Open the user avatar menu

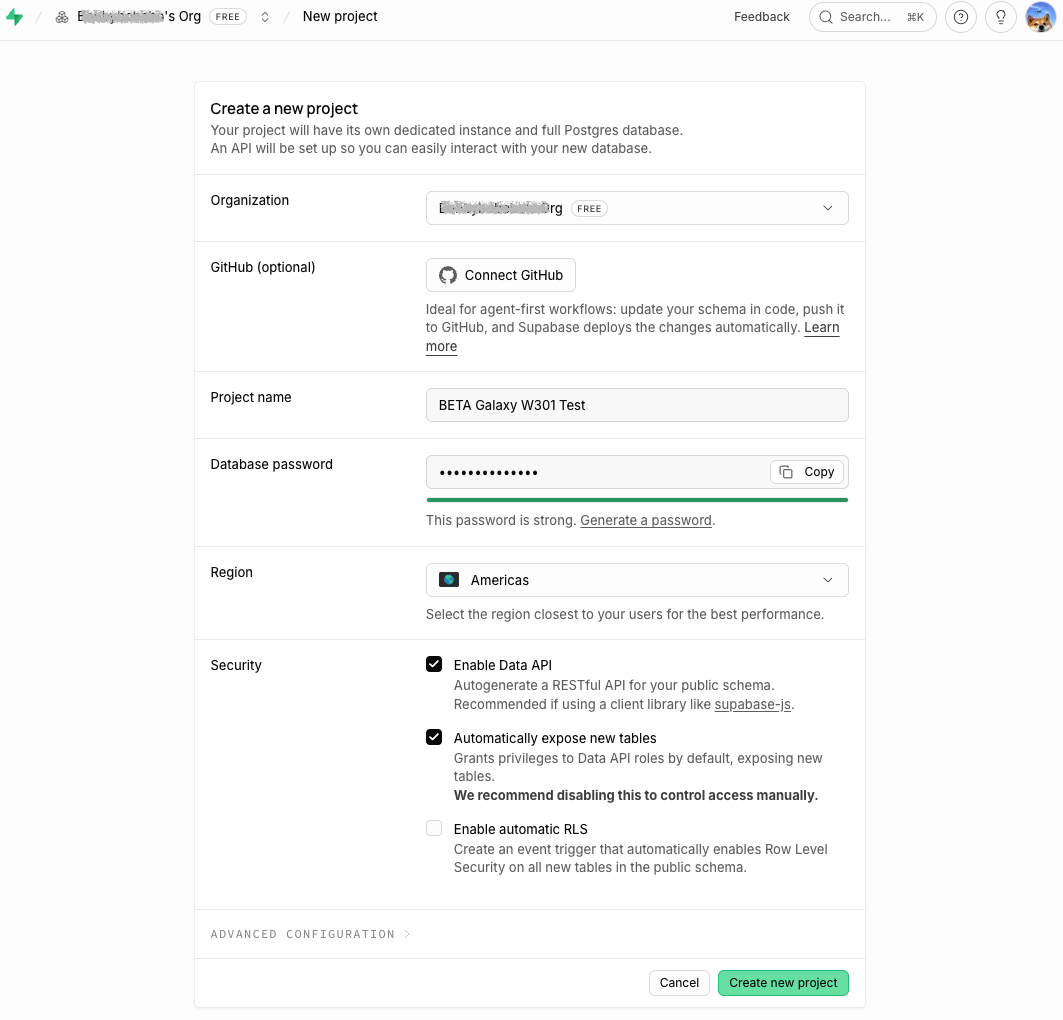coord(1040,17)
